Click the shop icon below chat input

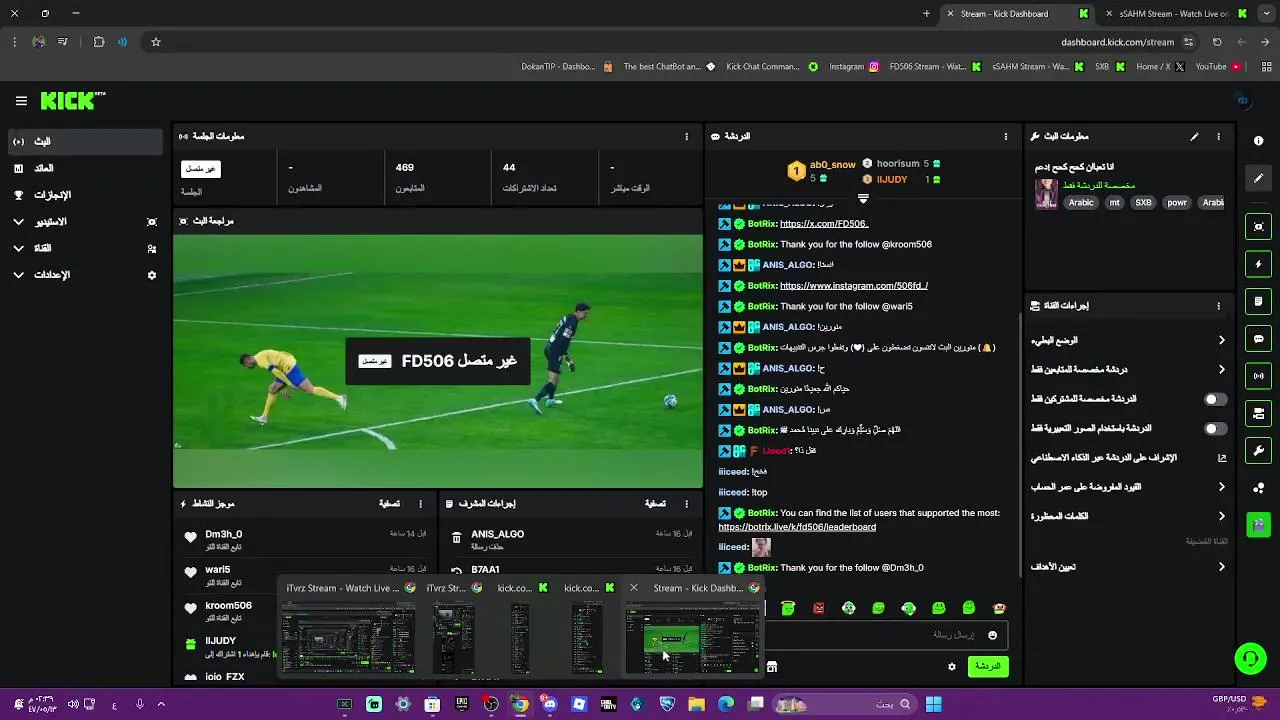click(771, 666)
